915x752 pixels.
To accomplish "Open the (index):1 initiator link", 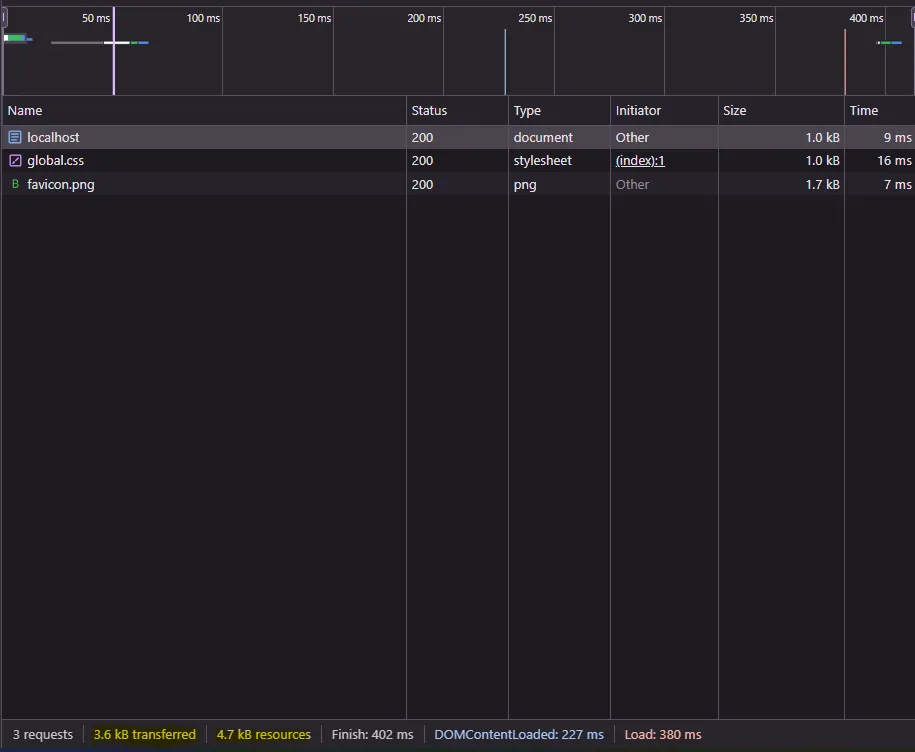I will [641, 160].
